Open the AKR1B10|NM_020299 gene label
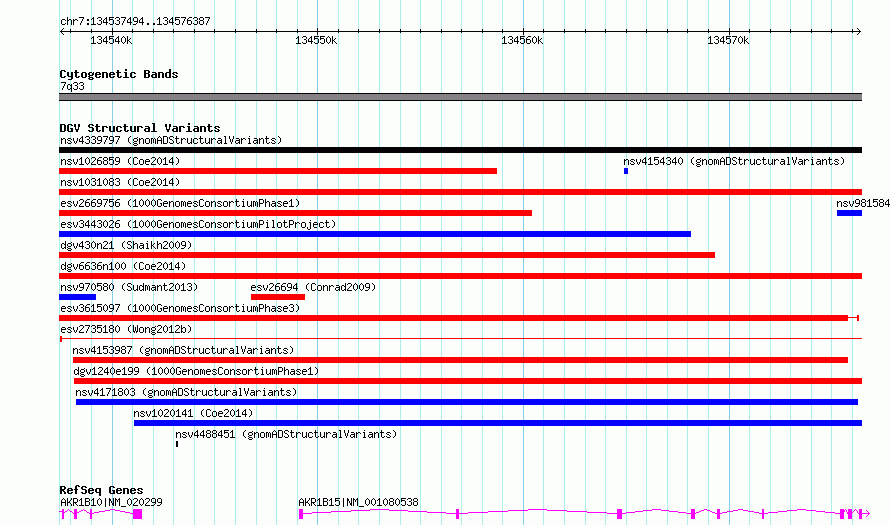 [x=111, y=502]
